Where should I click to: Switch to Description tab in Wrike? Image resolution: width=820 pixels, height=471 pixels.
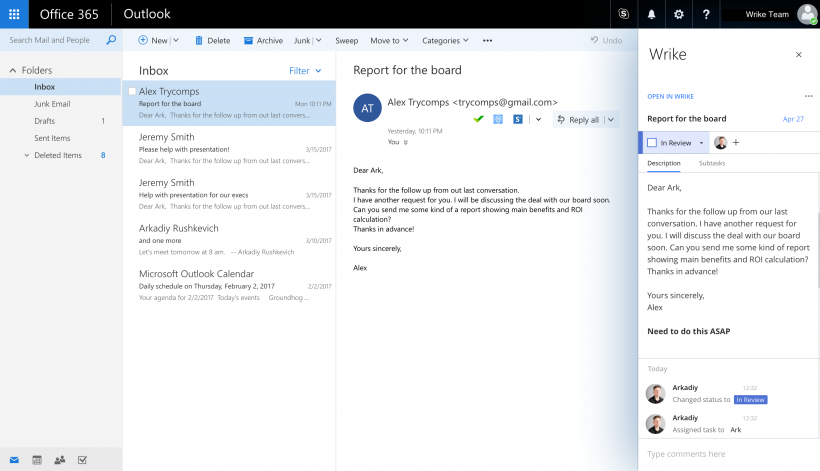[x=664, y=164]
